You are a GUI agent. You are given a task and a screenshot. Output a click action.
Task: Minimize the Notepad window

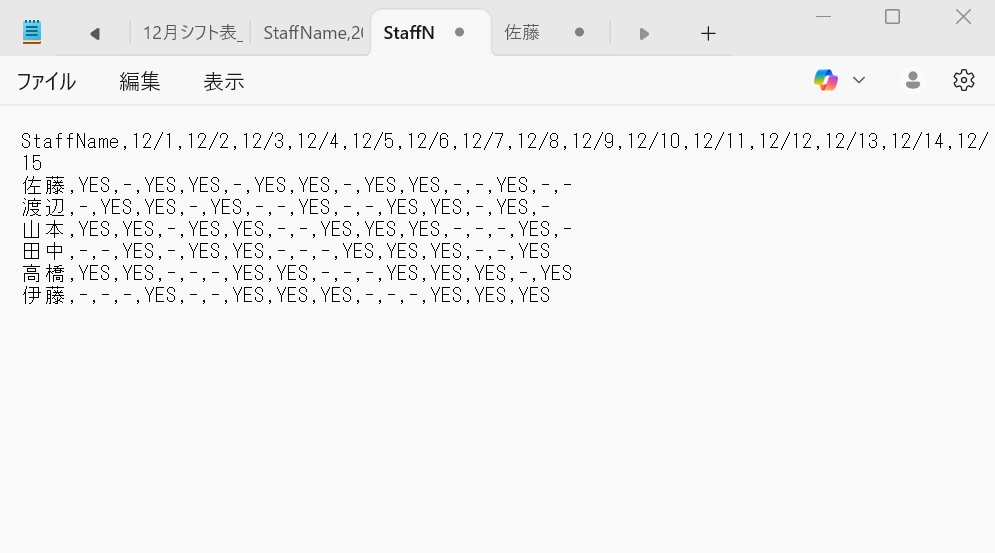pyautogui.click(x=824, y=16)
